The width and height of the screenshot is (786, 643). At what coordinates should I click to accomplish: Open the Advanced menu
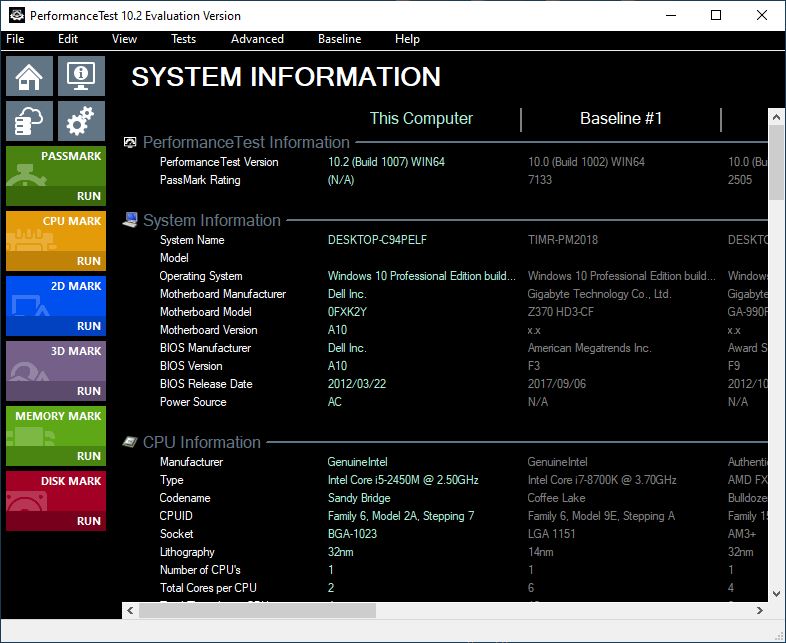pos(257,39)
